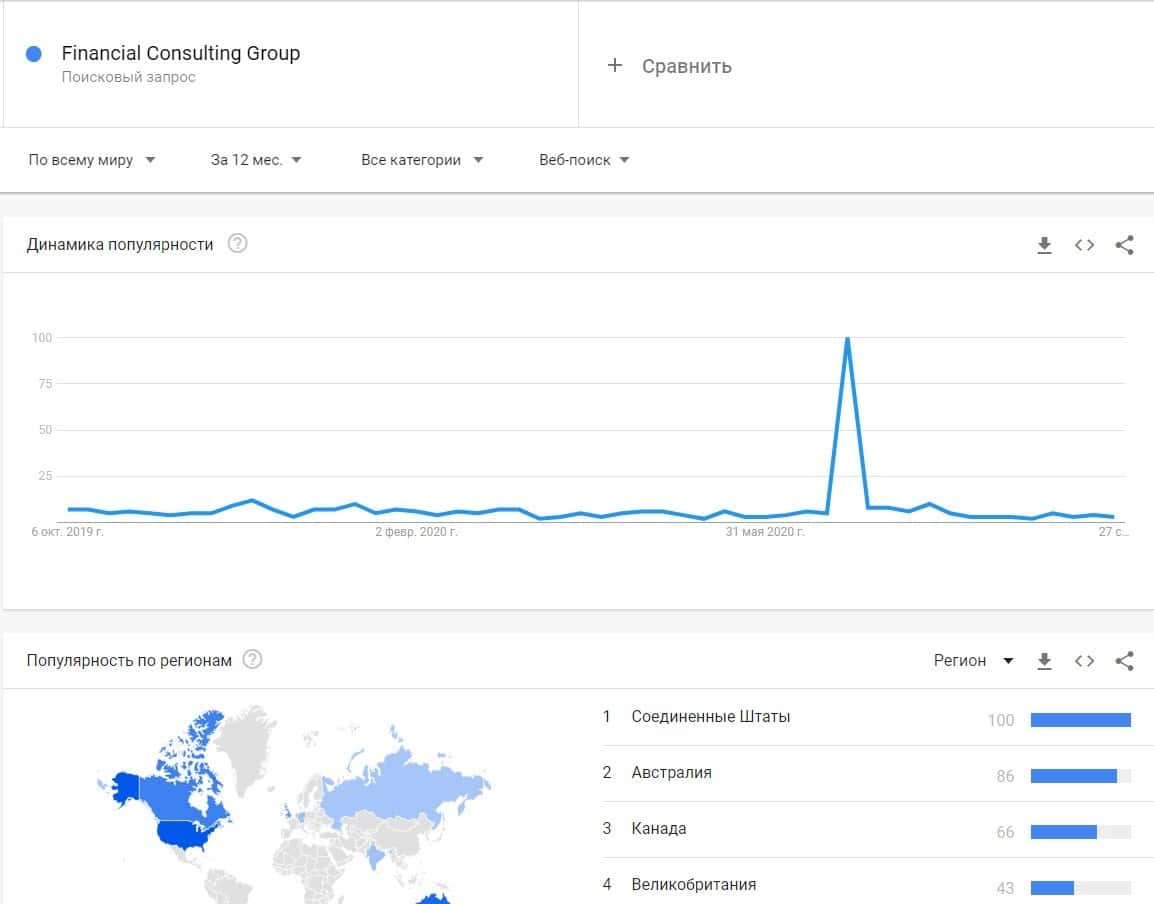
Task: Open help tooltip next to Популярность по регионам
Action: 253,659
